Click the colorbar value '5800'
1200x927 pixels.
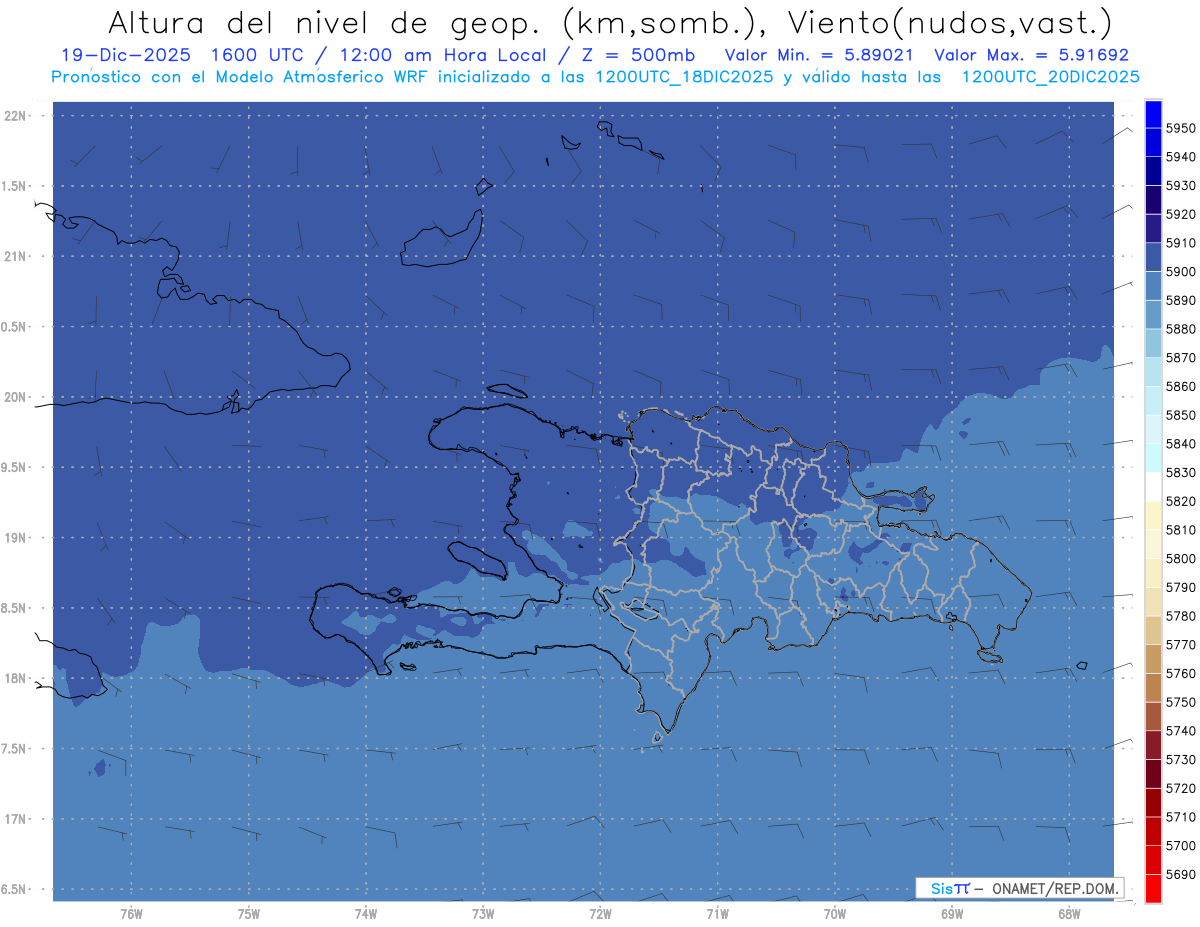(1179, 558)
